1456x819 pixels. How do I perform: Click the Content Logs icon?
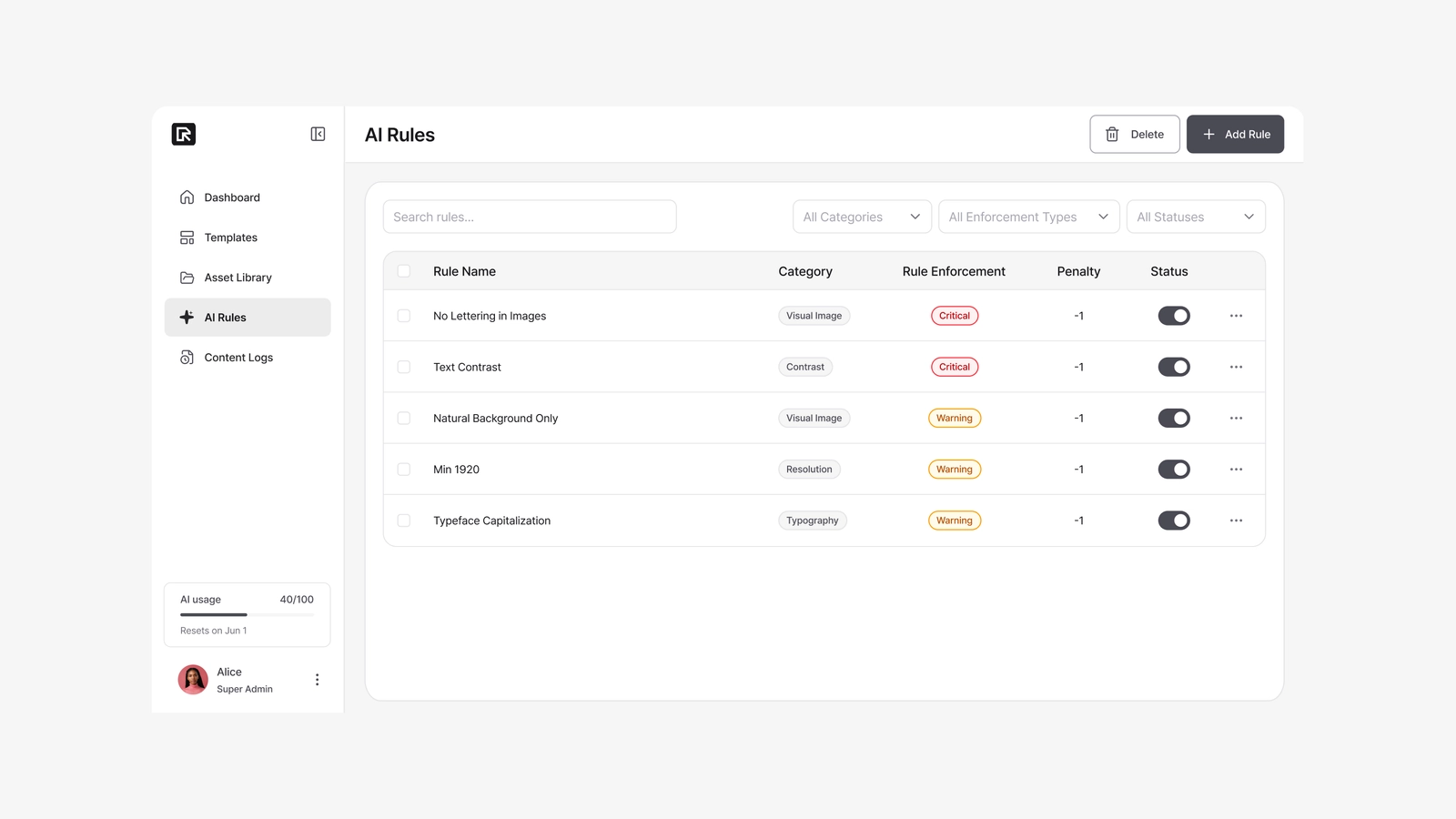187,358
